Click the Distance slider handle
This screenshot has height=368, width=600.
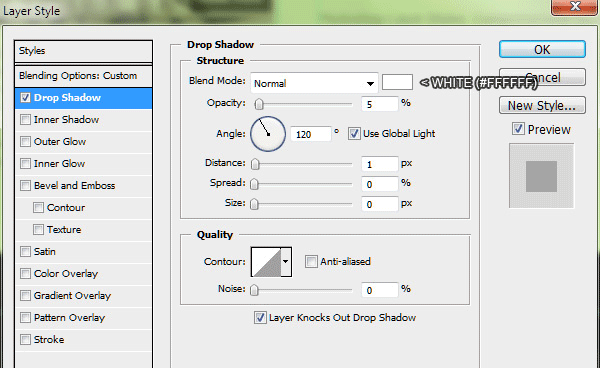pyautogui.click(x=255, y=164)
